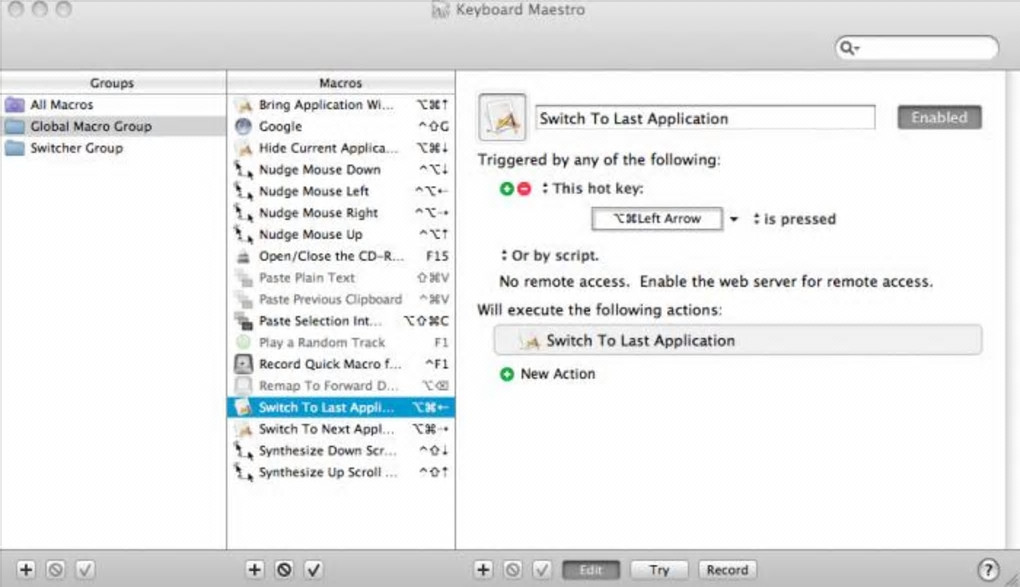Click the large macro icon beside name field
1020x587 pixels.
pos(502,117)
